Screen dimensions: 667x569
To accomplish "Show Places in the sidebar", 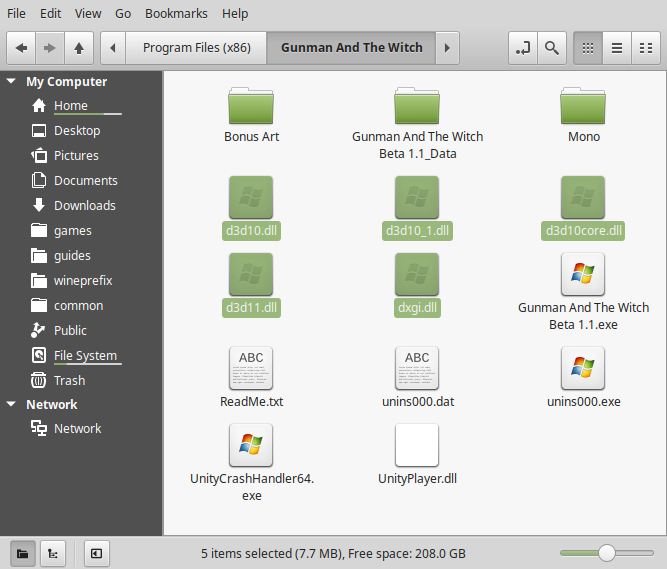I will coord(23,554).
